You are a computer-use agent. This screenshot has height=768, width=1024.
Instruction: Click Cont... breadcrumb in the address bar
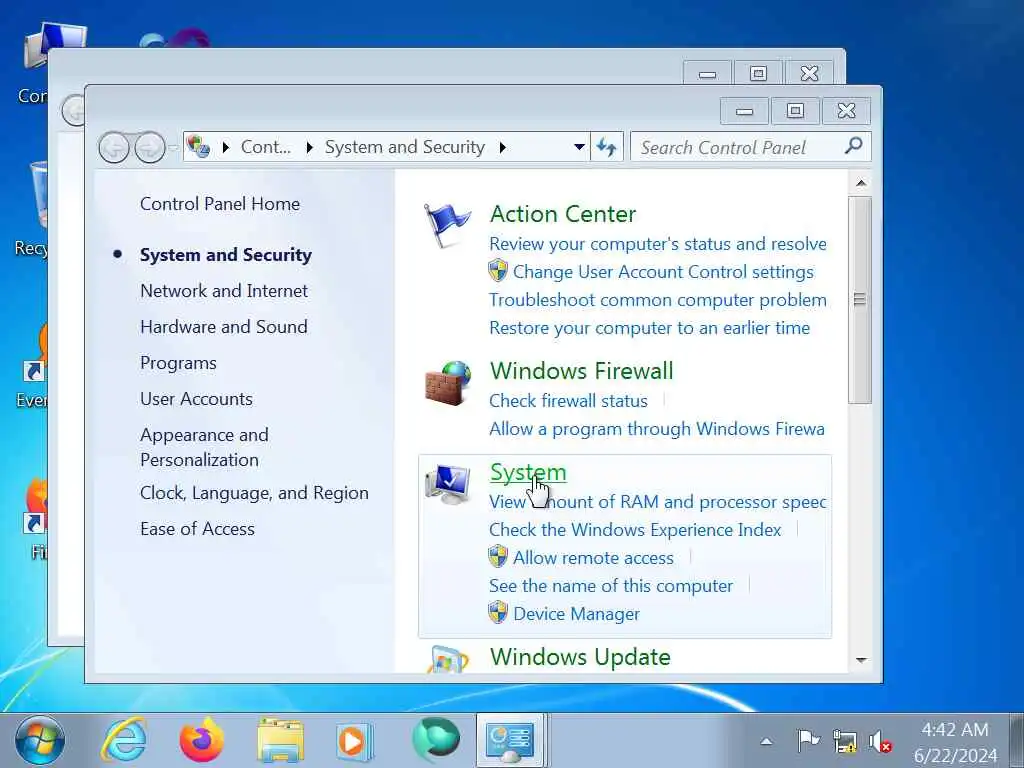[265, 147]
